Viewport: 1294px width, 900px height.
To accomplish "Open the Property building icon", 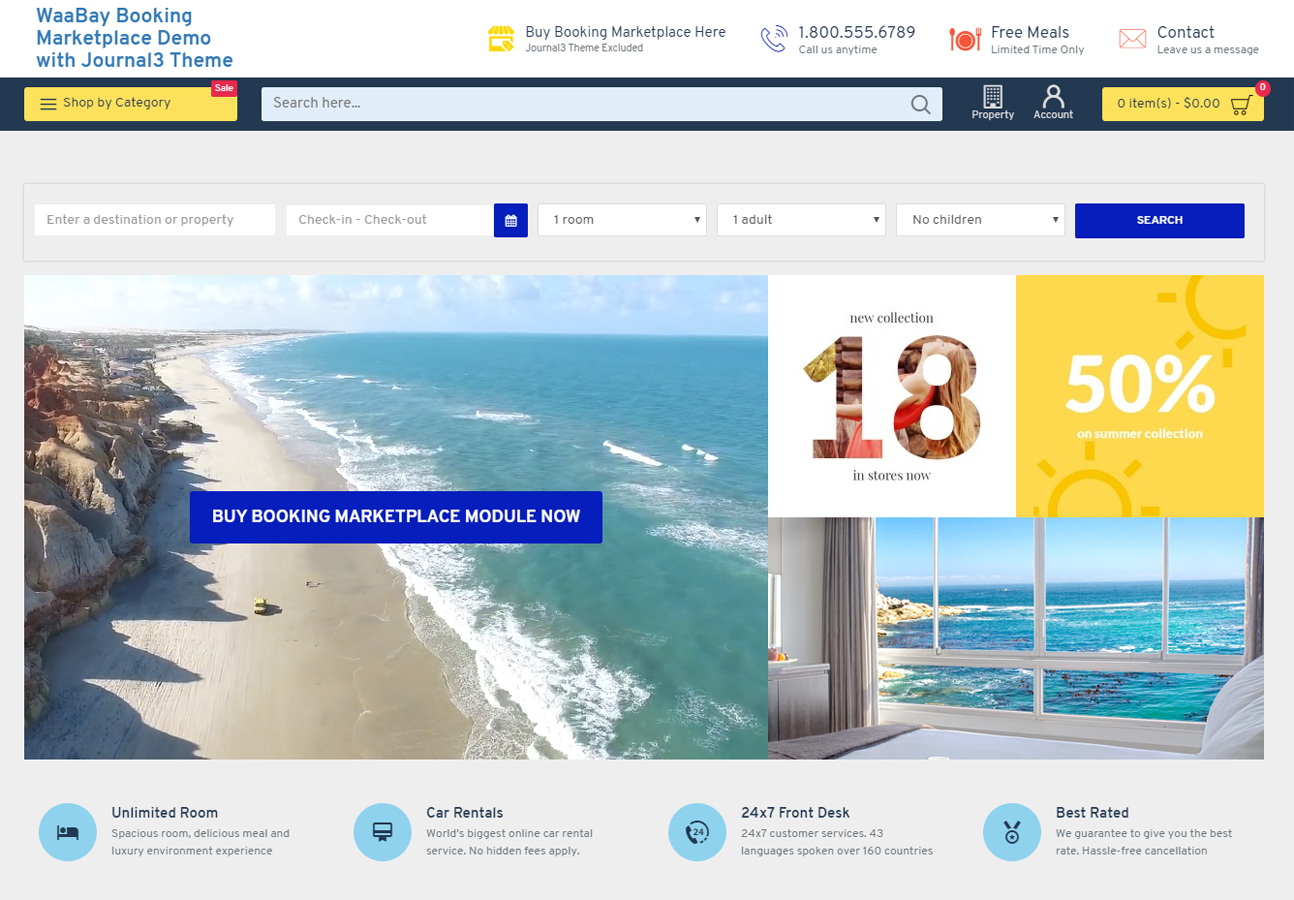I will coord(993,96).
